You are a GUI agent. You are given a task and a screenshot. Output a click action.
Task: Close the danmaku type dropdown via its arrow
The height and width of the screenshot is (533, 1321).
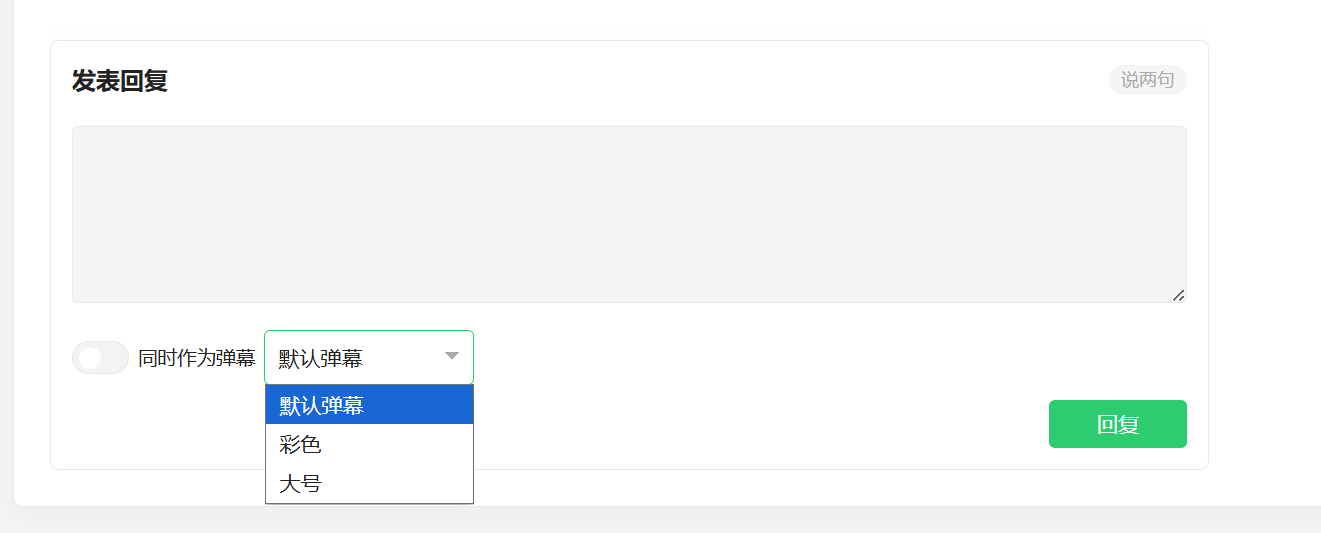pos(451,356)
